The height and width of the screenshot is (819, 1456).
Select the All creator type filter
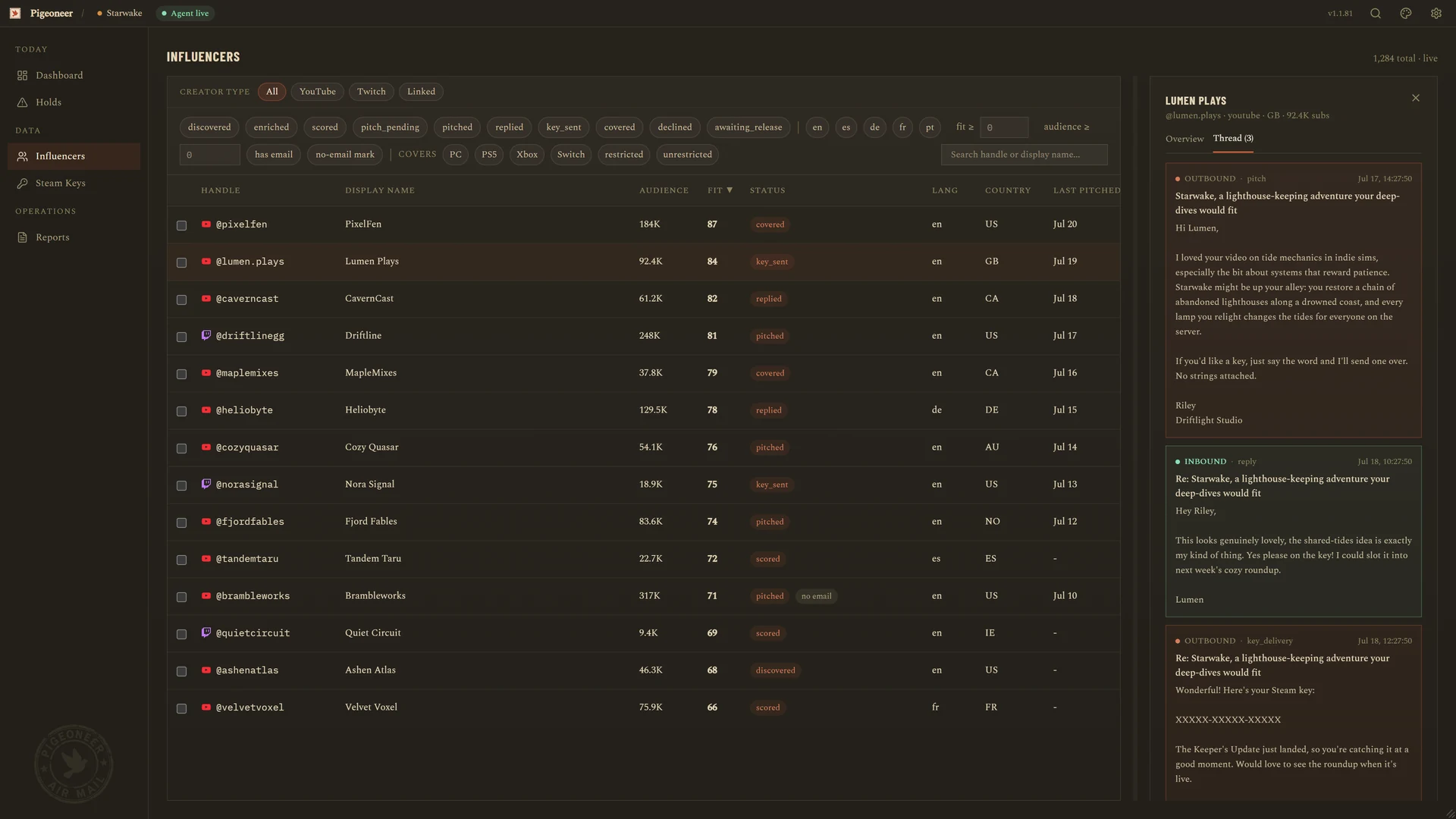[272, 92]
